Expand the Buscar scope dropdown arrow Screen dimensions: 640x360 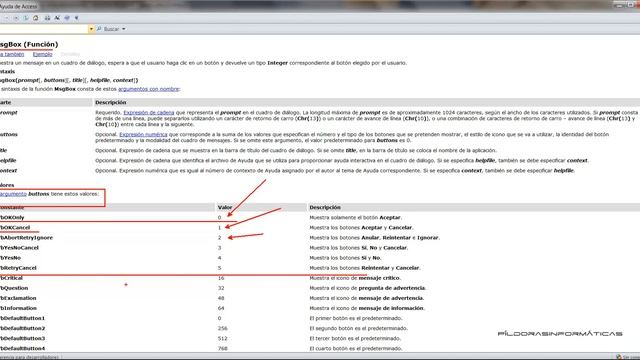(x=124, y=29)
